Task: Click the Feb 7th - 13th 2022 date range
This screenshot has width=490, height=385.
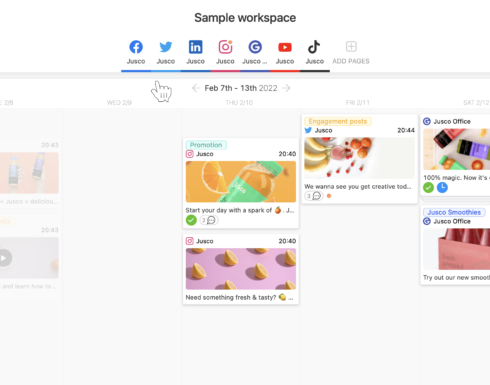Action: tap(241, 88)
